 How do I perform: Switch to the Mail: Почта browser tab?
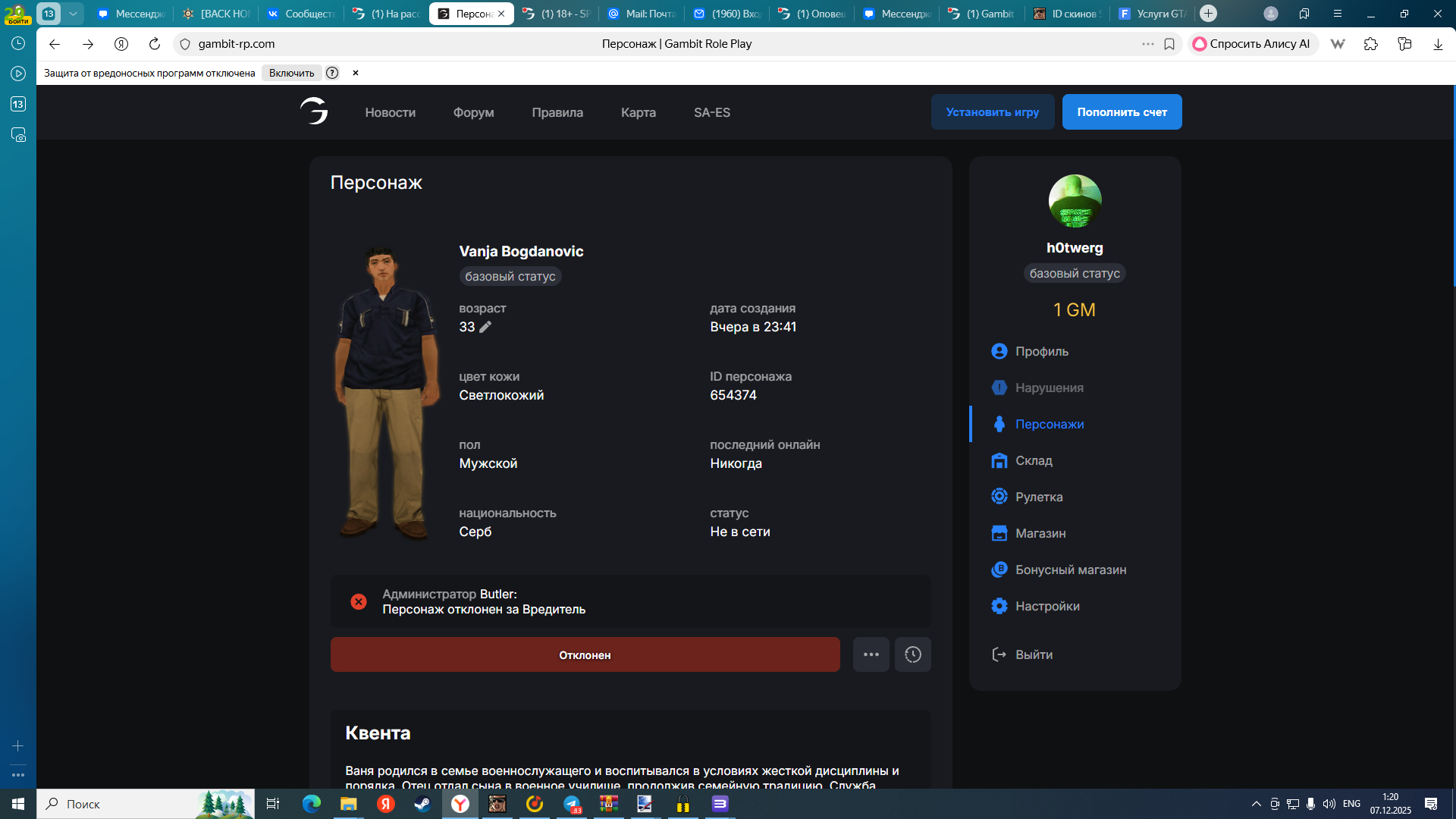click(642, 14)
